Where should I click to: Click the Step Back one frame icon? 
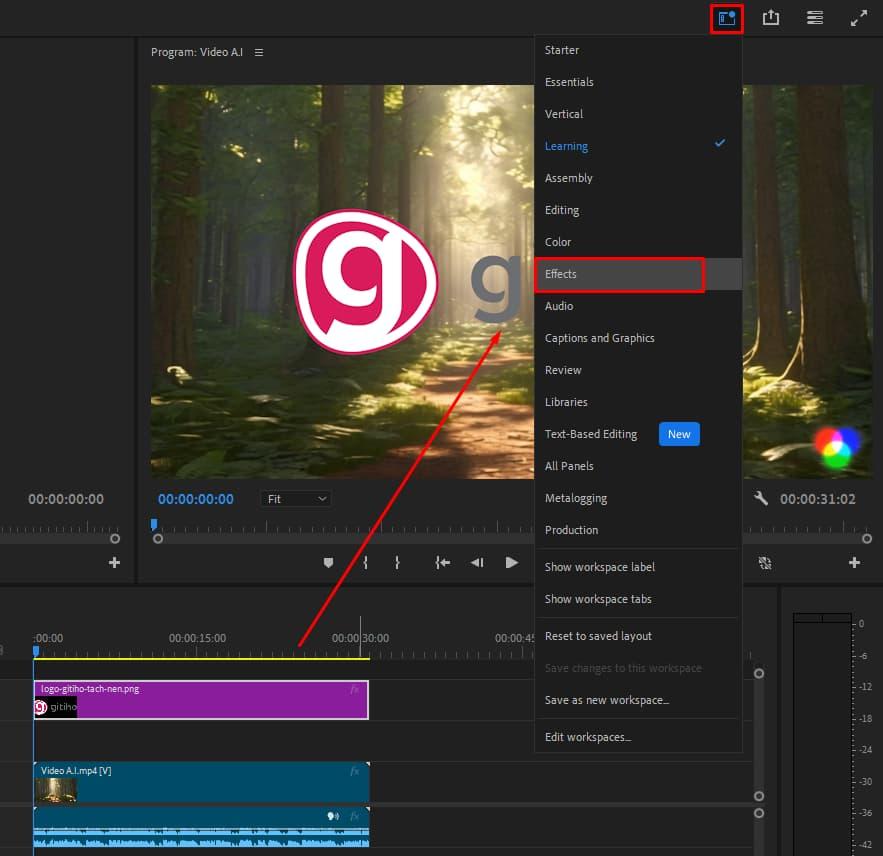tap(477, 563)
